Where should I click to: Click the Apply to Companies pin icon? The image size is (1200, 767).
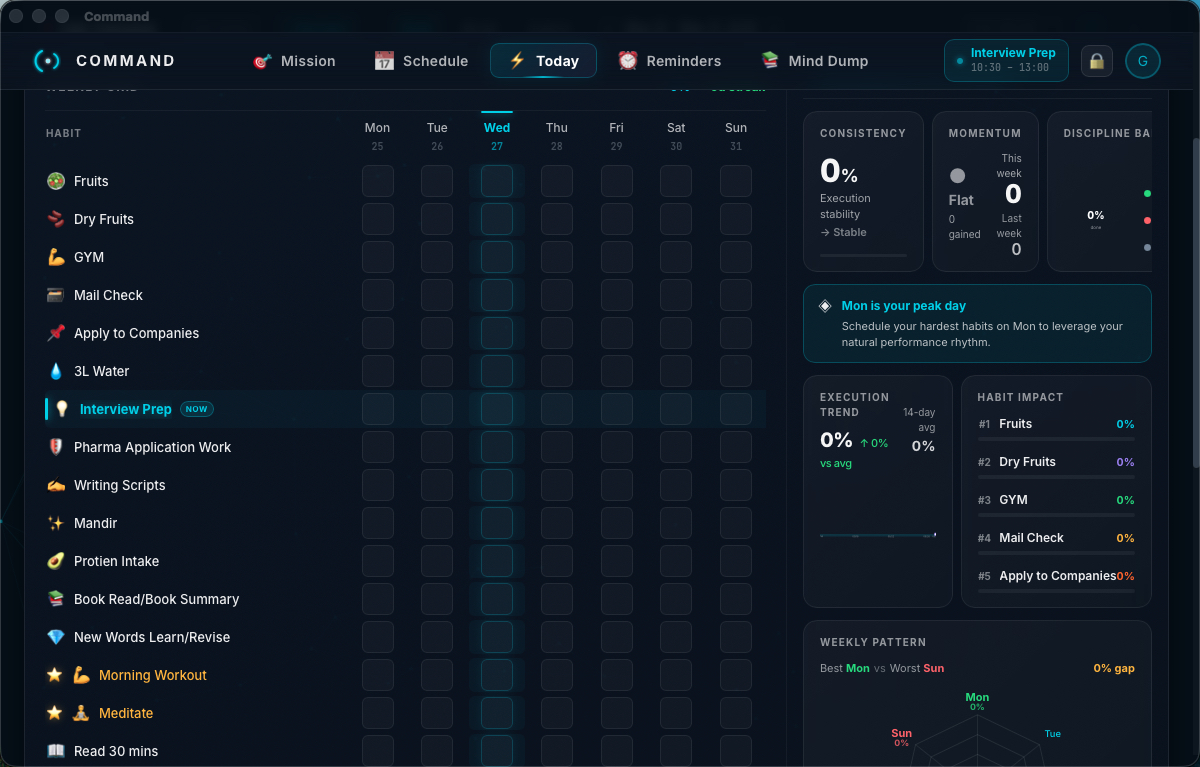56,333
